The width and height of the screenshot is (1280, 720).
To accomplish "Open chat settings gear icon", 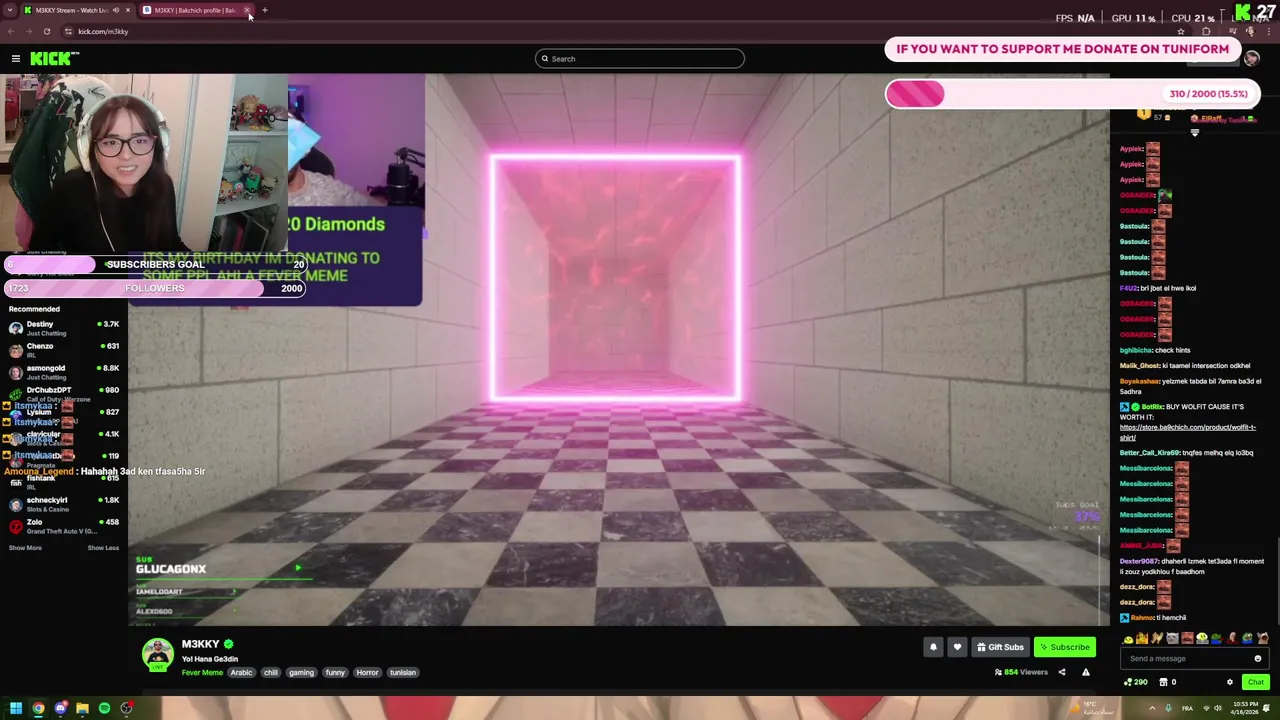I will coord(1230,682).
